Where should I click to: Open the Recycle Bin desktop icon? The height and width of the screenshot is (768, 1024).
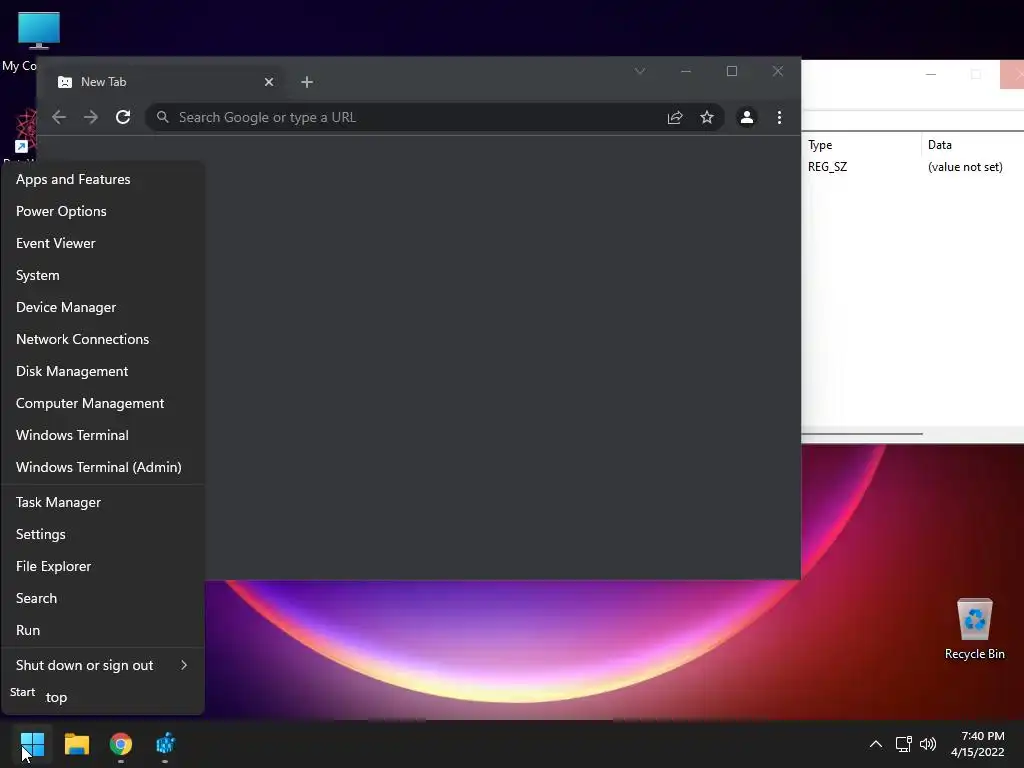pos(974,628)
